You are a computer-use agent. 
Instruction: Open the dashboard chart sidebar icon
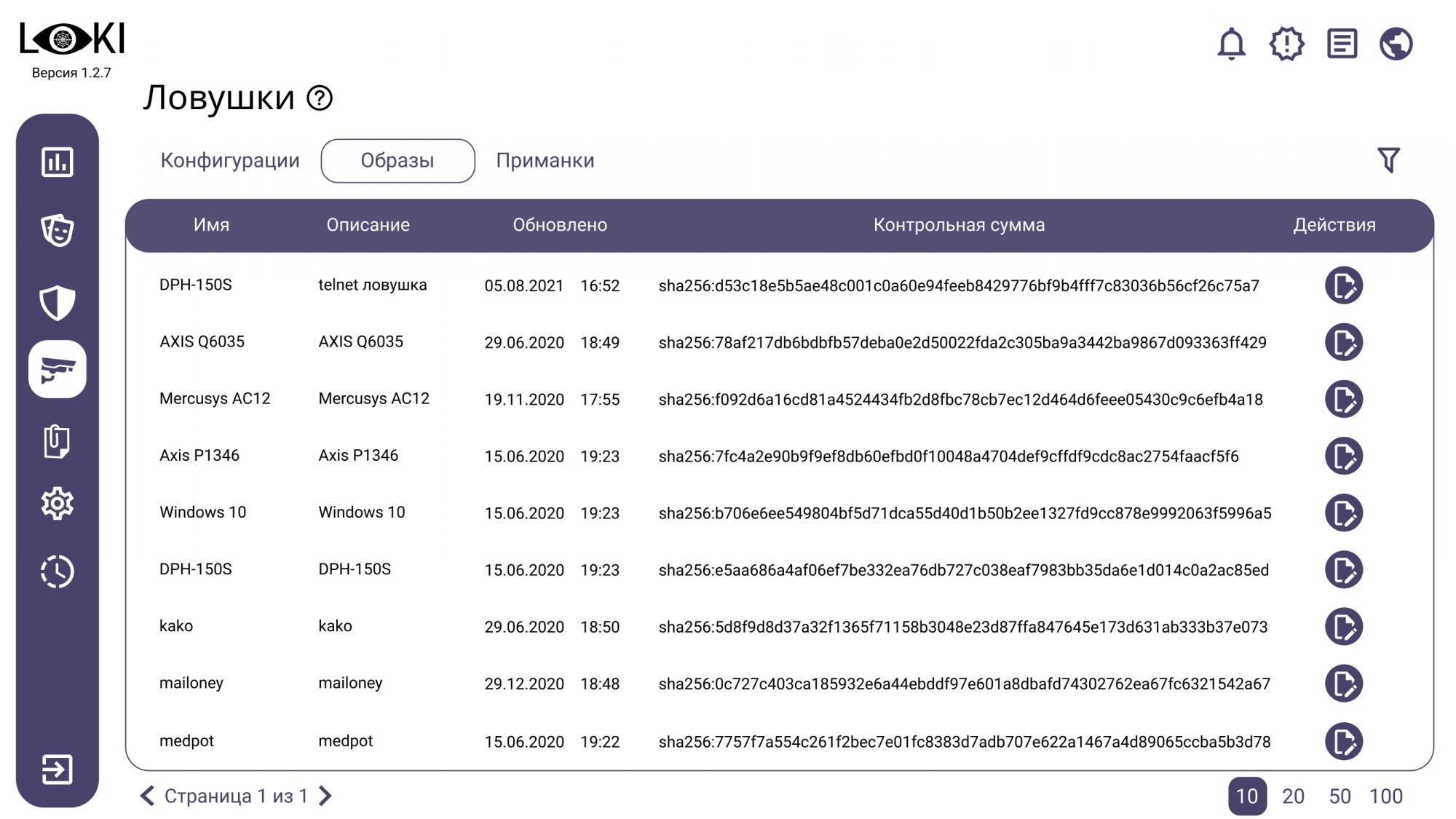tap(58, 162)
